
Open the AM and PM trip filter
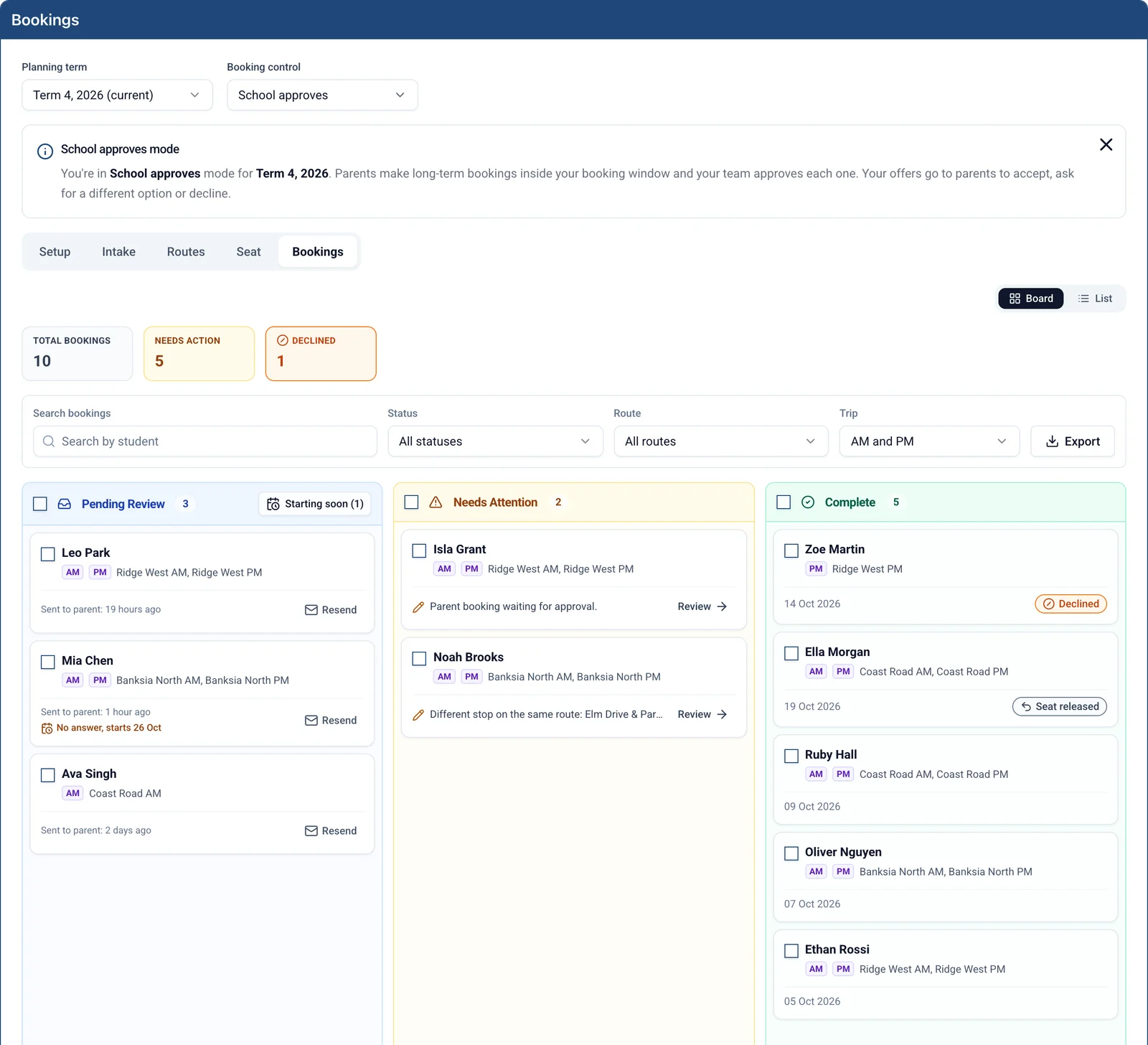click(x=929, y=441)
